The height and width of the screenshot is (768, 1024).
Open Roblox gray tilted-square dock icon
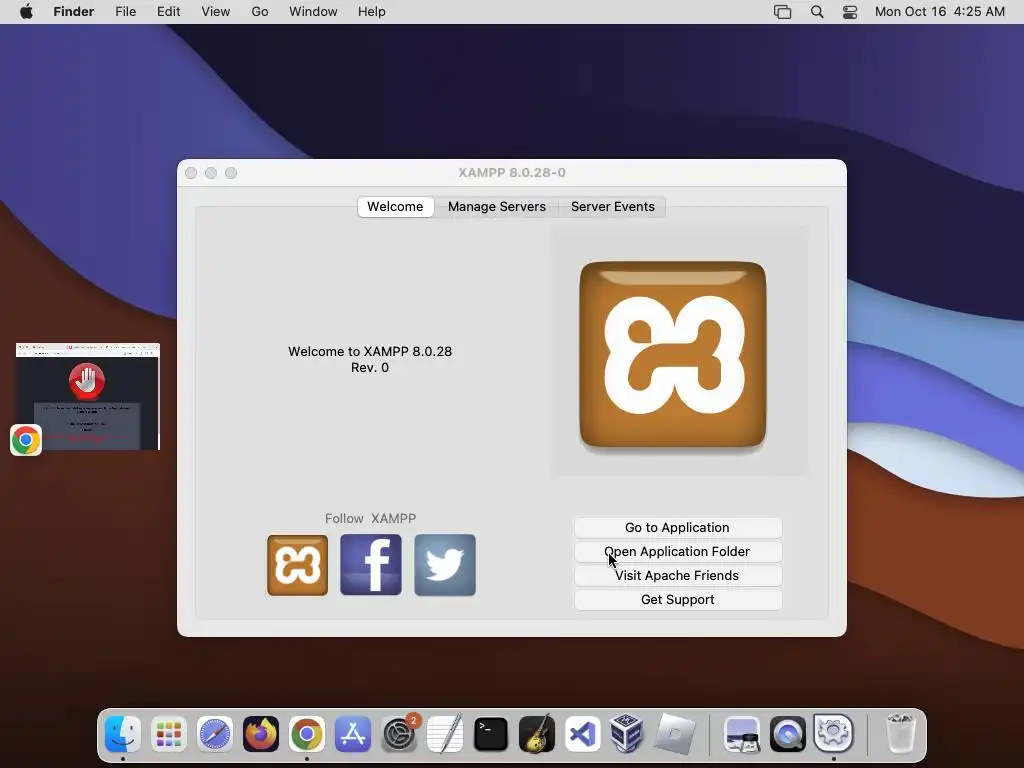point(675,733)
